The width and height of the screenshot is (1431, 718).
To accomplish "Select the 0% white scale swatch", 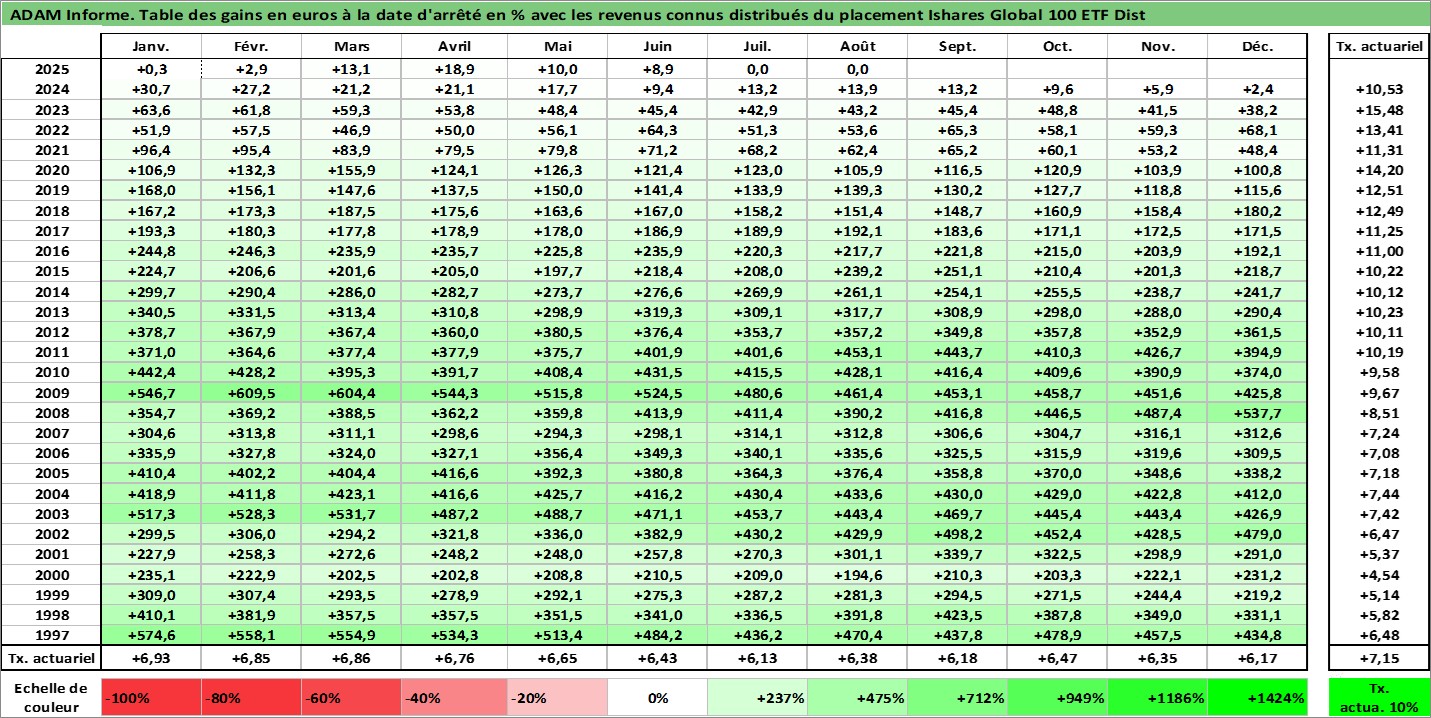I will coord(657,698).
